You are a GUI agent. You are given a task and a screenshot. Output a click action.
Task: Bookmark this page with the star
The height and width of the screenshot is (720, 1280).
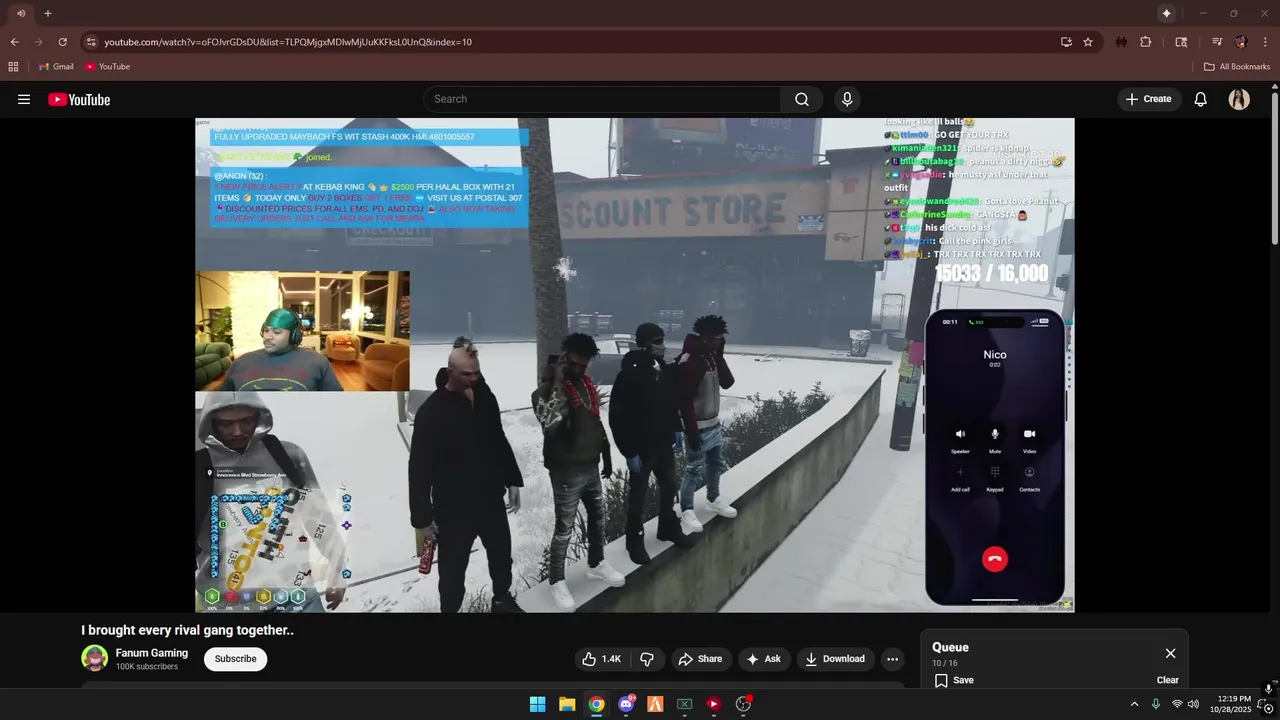click(x=1088, y=42)
